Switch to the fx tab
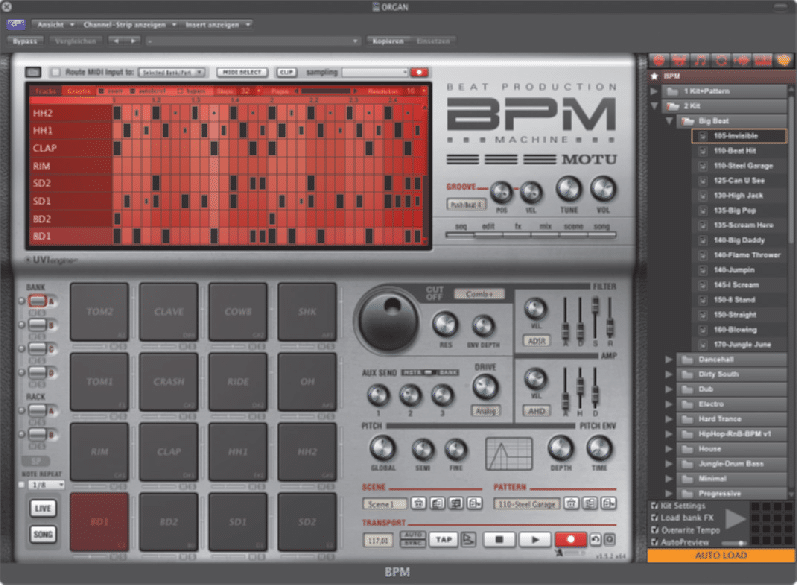Image resolution: width=797 pixels, height=585 pixels. pos(517,229)
